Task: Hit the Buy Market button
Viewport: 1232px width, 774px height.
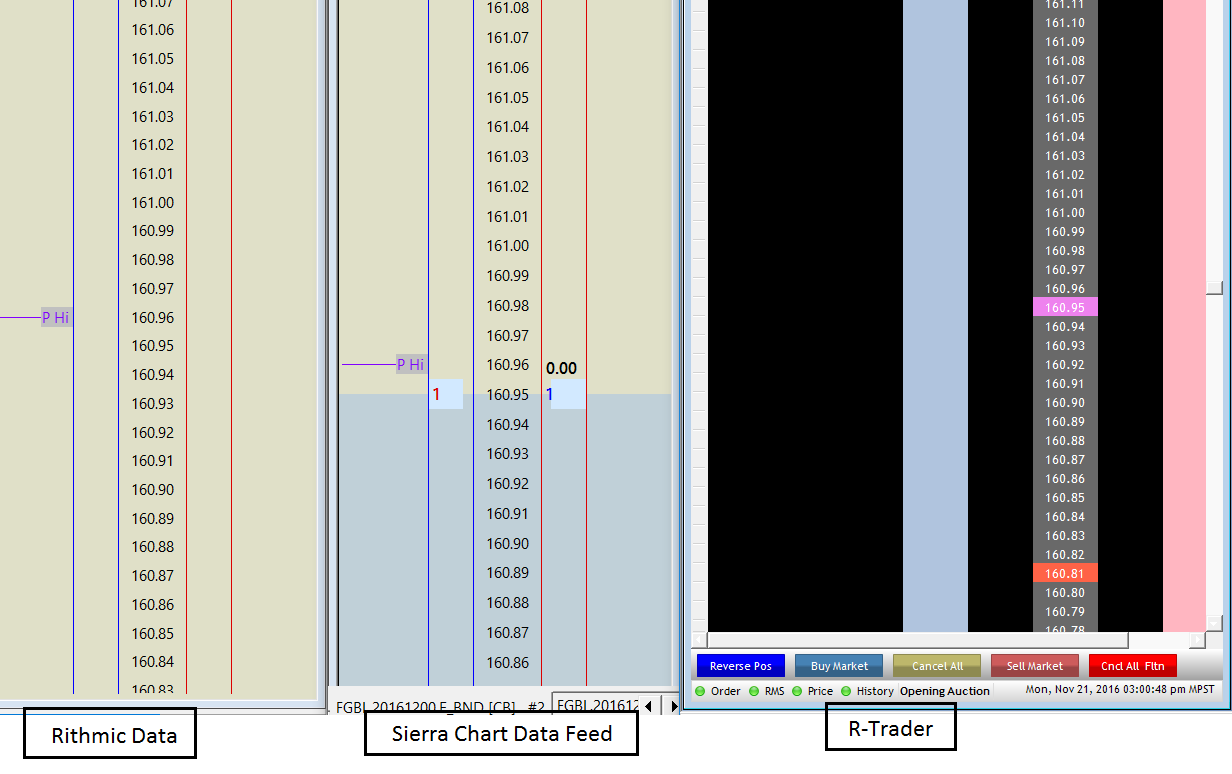Action: pyautogui.click(x=839, y=666)
